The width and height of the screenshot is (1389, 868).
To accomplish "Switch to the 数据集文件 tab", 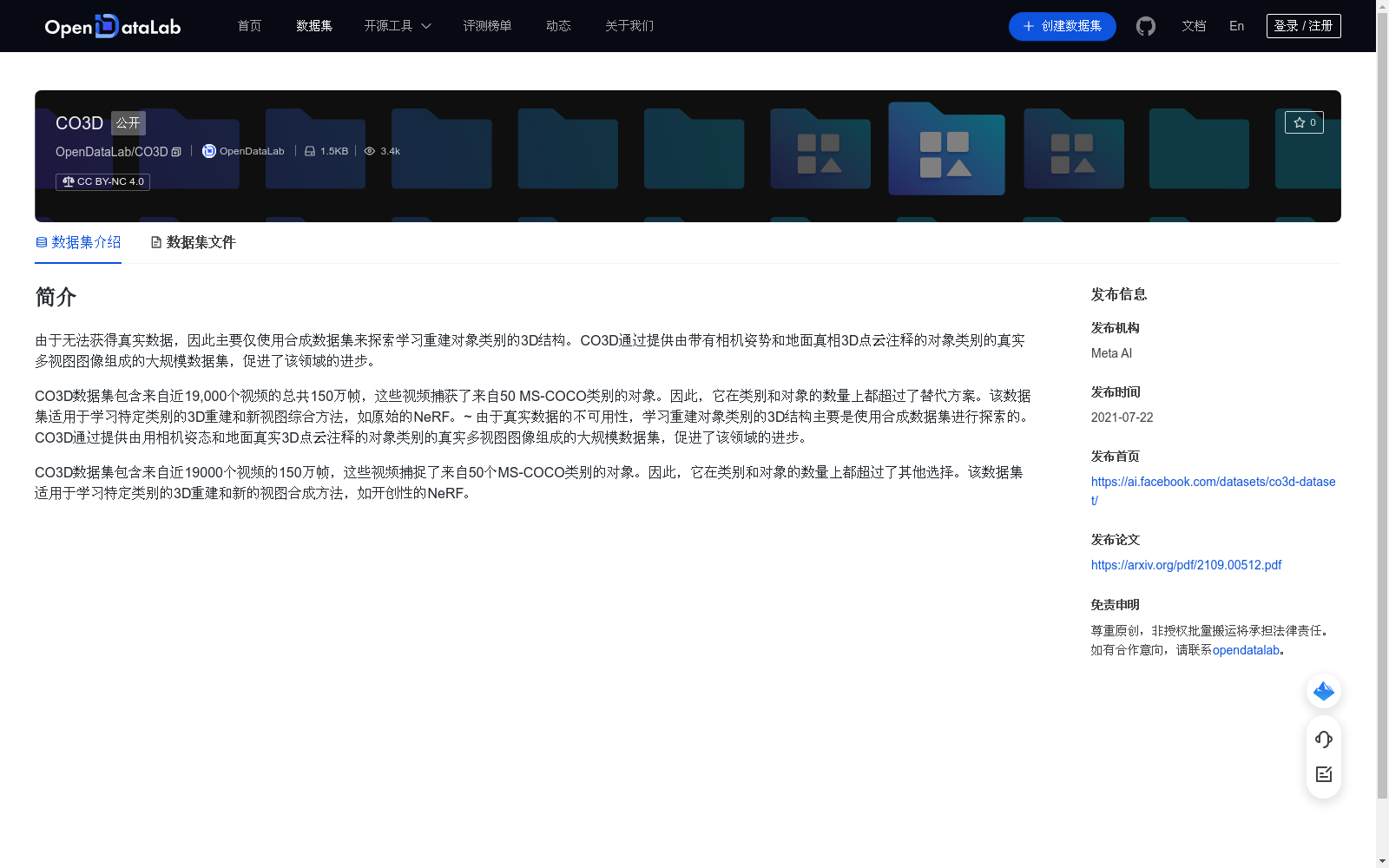I will [193, 242].
